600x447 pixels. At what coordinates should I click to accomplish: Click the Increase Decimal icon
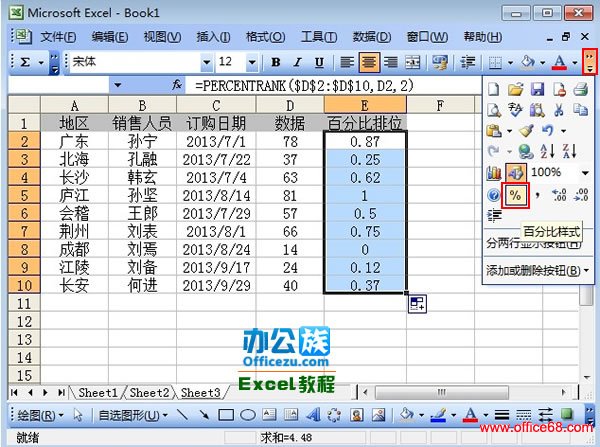[x=559, y=195]
